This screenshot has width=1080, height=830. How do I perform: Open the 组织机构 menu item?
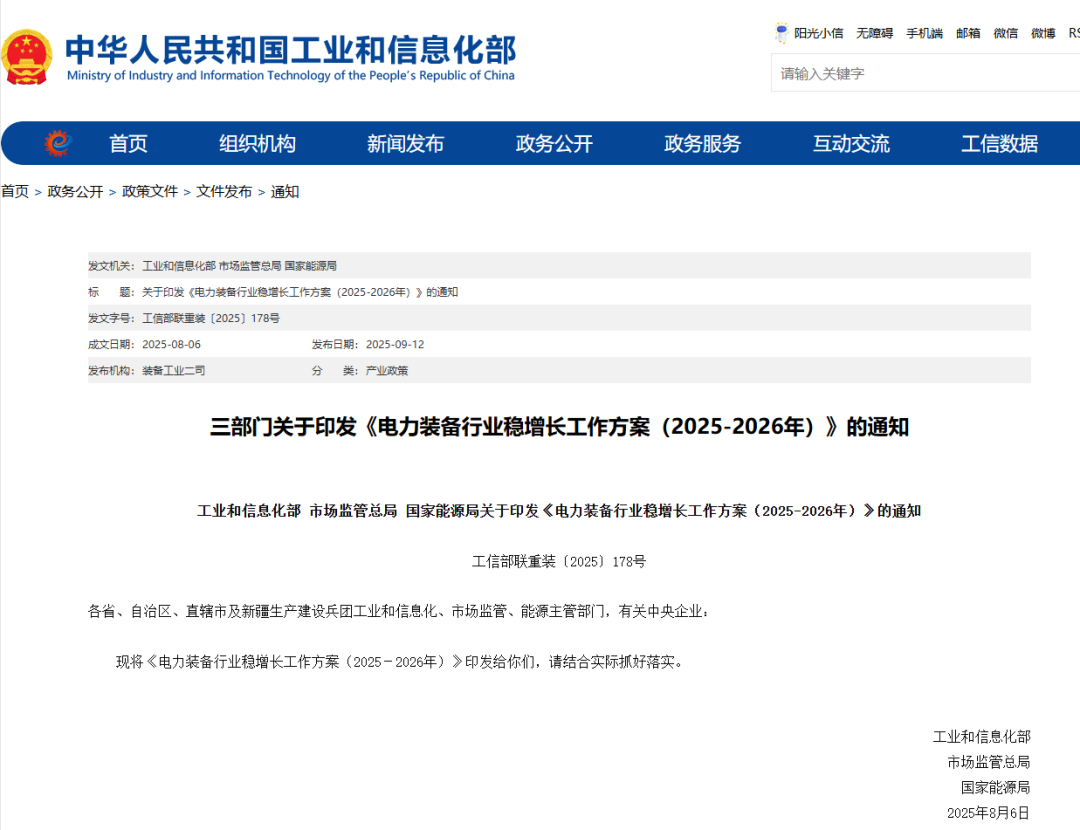tap(258, 143)
